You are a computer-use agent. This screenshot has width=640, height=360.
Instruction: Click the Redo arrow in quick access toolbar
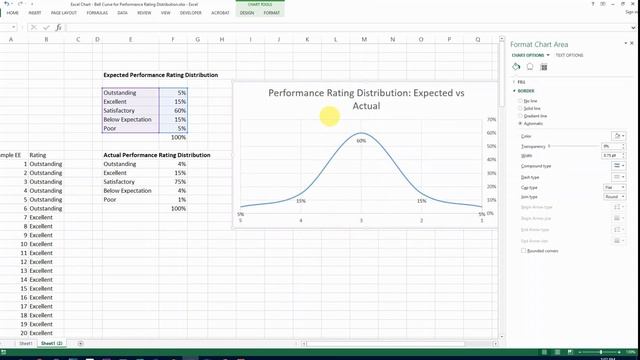[20, 4]
